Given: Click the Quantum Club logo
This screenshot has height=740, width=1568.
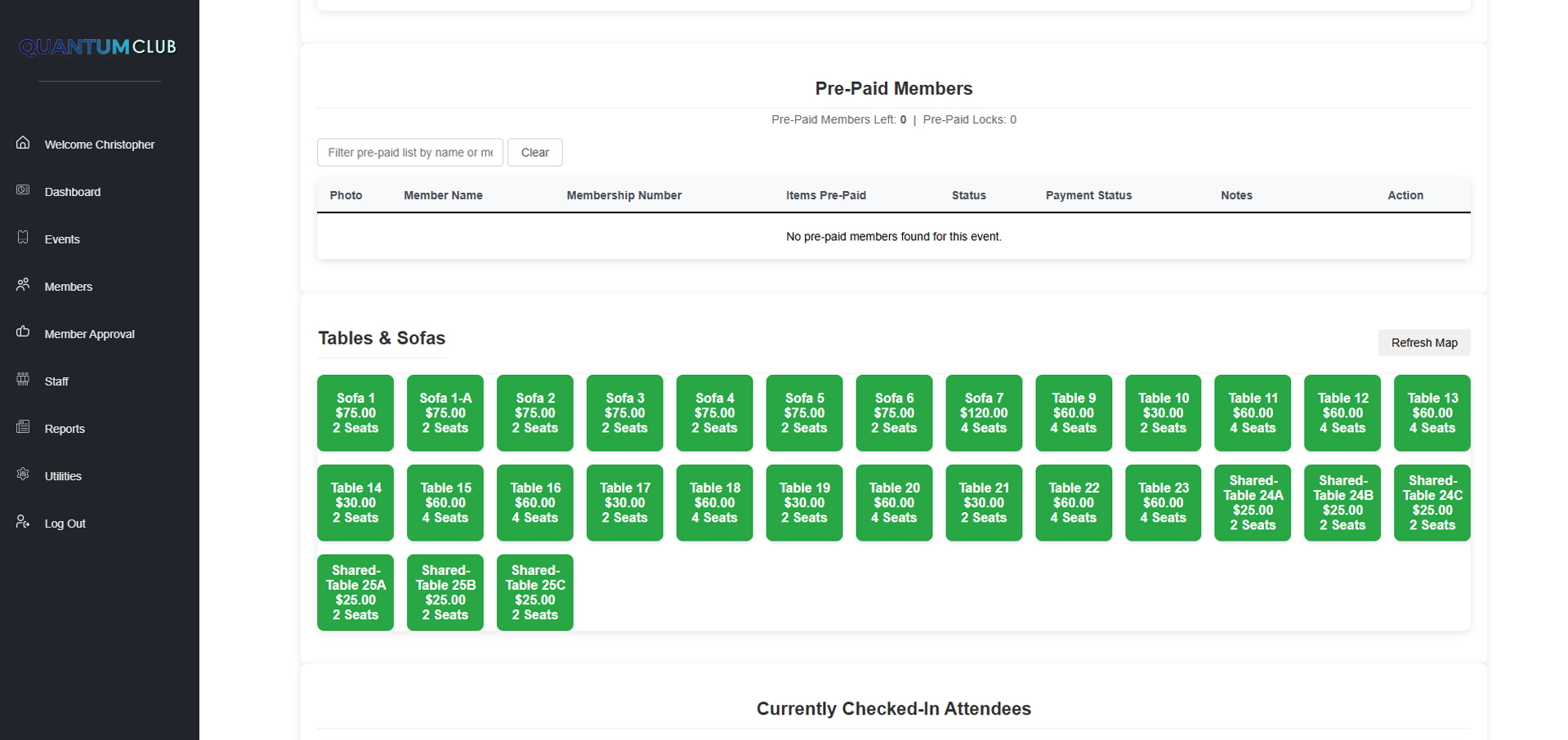Looking at the screenshot, I should 98,47.
